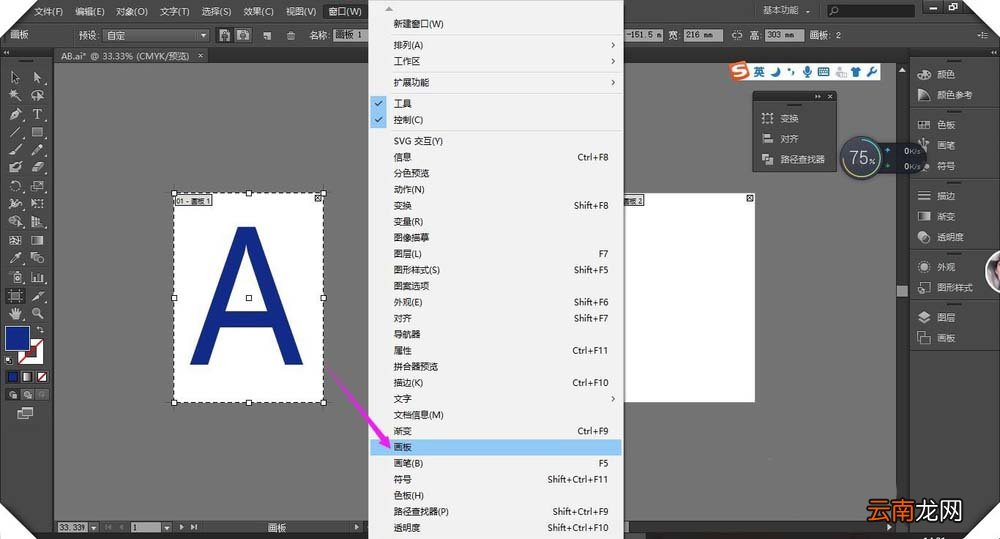Select the Rotate tool
The width and height of the screenshot is (1000, 539).
[x=15, y=186]
